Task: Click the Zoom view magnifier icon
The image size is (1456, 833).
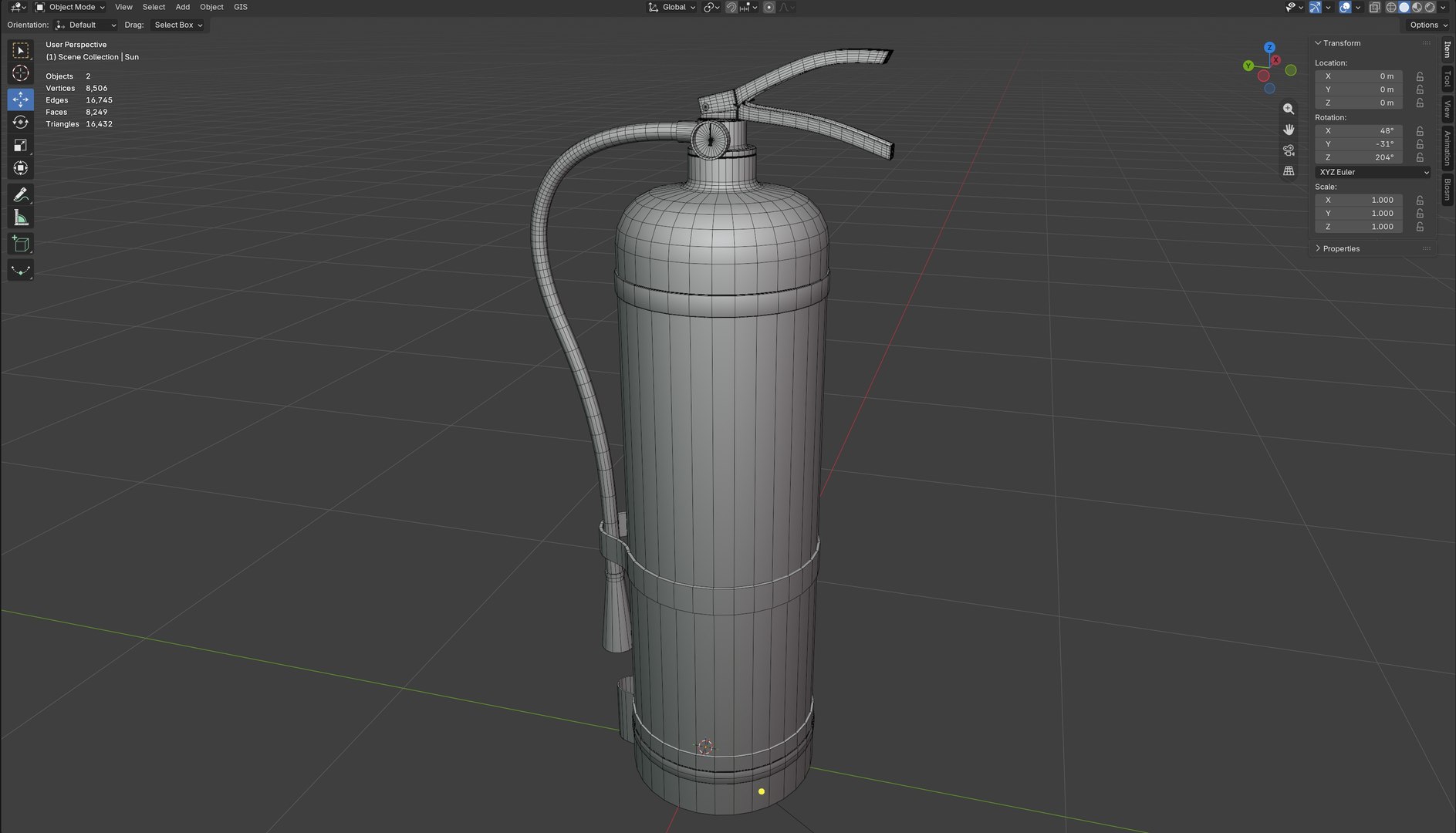Action: (1289, 109)
